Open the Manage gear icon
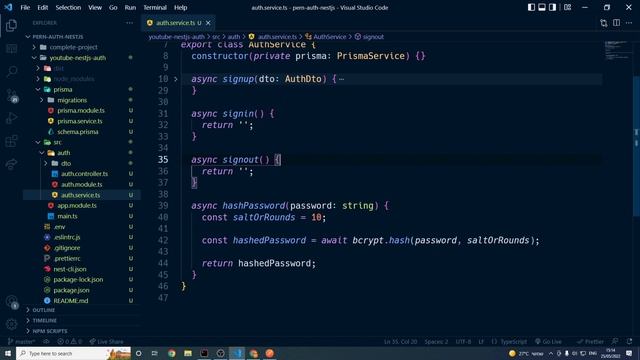Image resolution: width=640 pixels, height=360 pixels. pyautogui.click(x=11, y=324)
